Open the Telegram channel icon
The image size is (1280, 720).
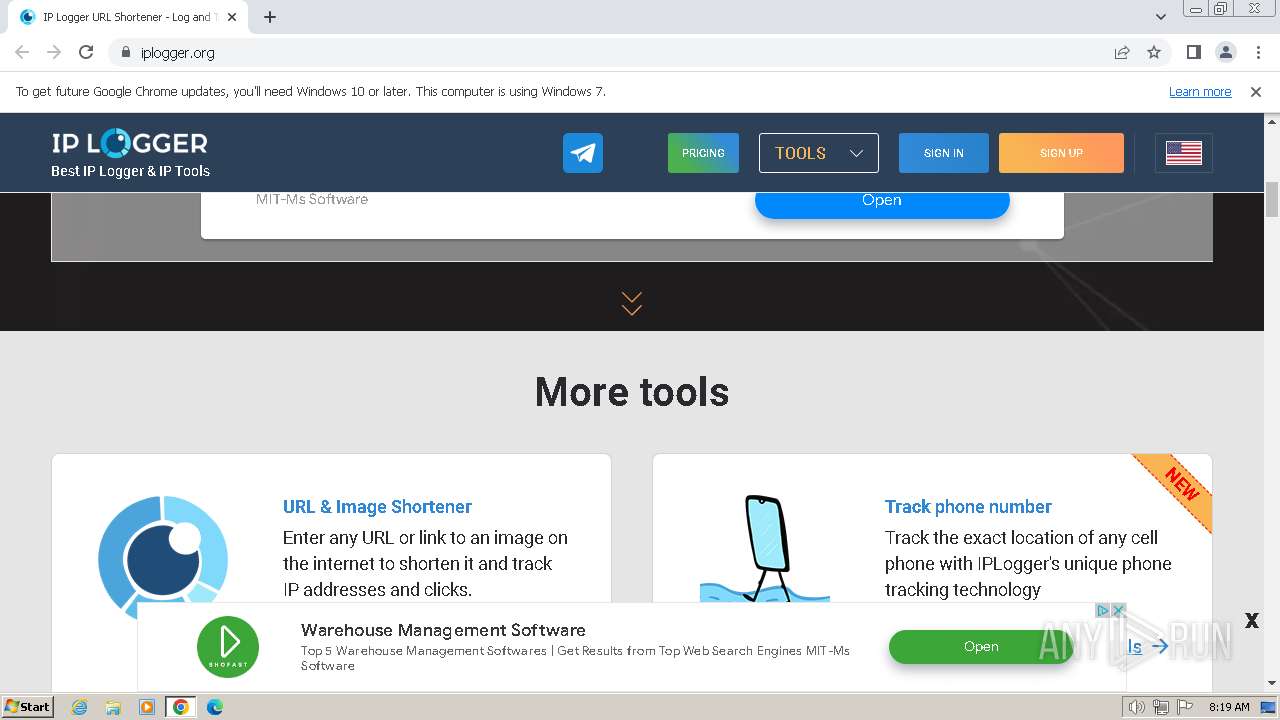pyautogui.click(x=583, y=153)
